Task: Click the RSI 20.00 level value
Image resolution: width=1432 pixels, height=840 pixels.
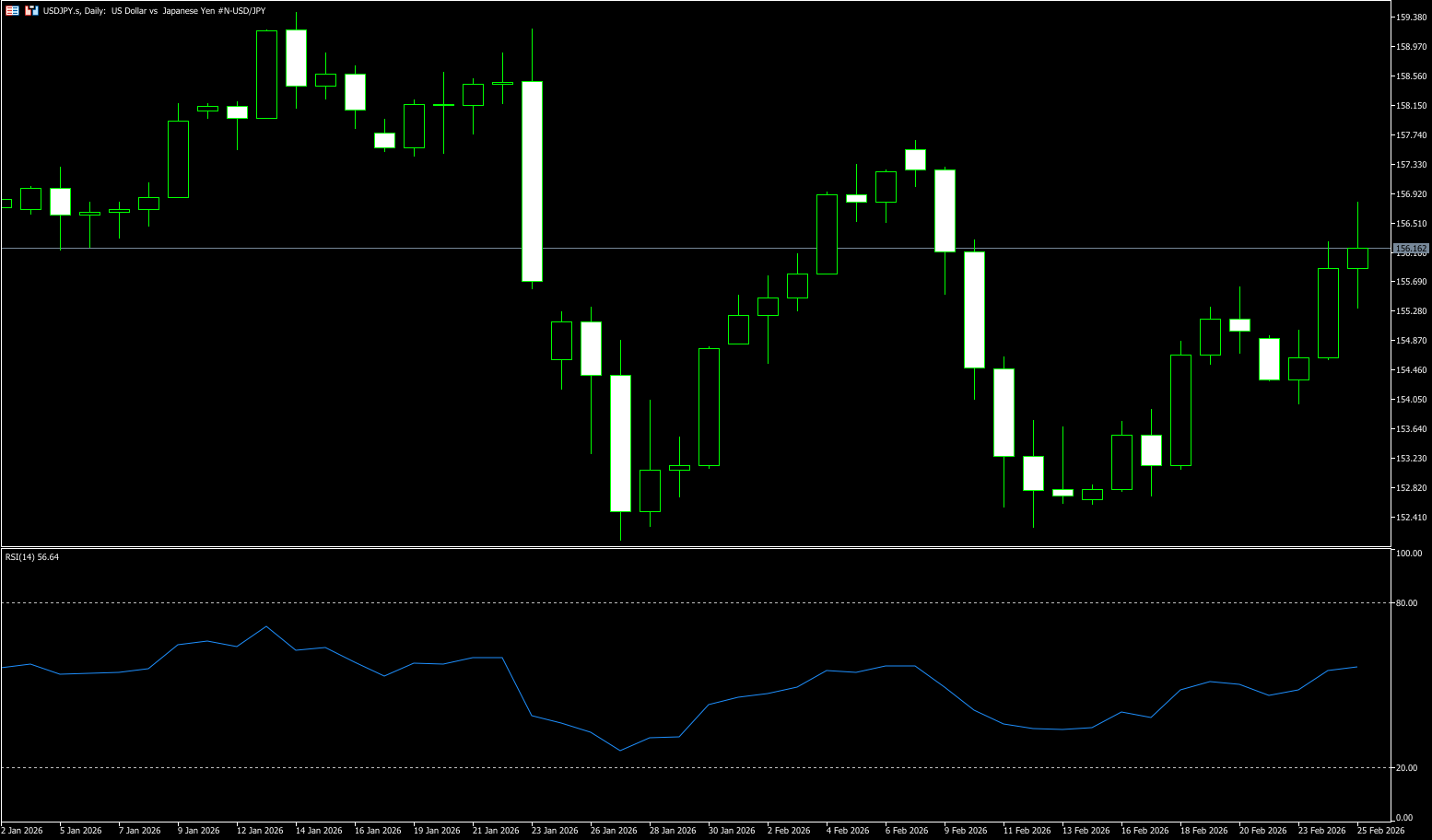Action: 1407,768
